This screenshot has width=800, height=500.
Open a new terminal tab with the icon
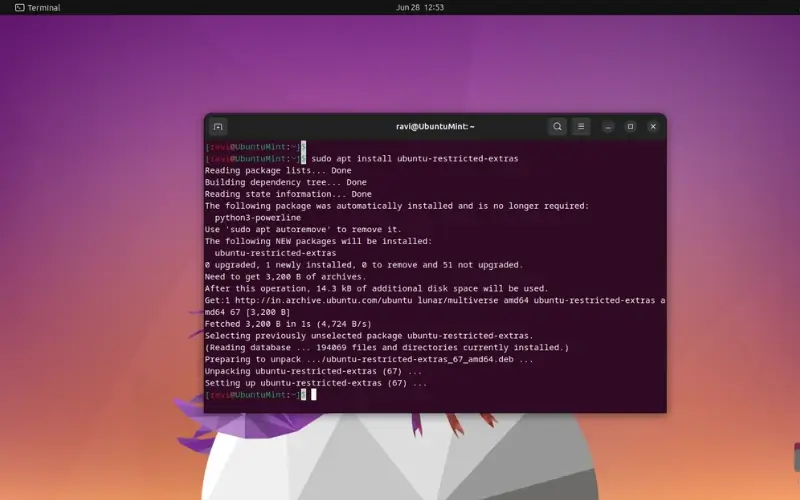pyautogui.click(x=218, y=127)
